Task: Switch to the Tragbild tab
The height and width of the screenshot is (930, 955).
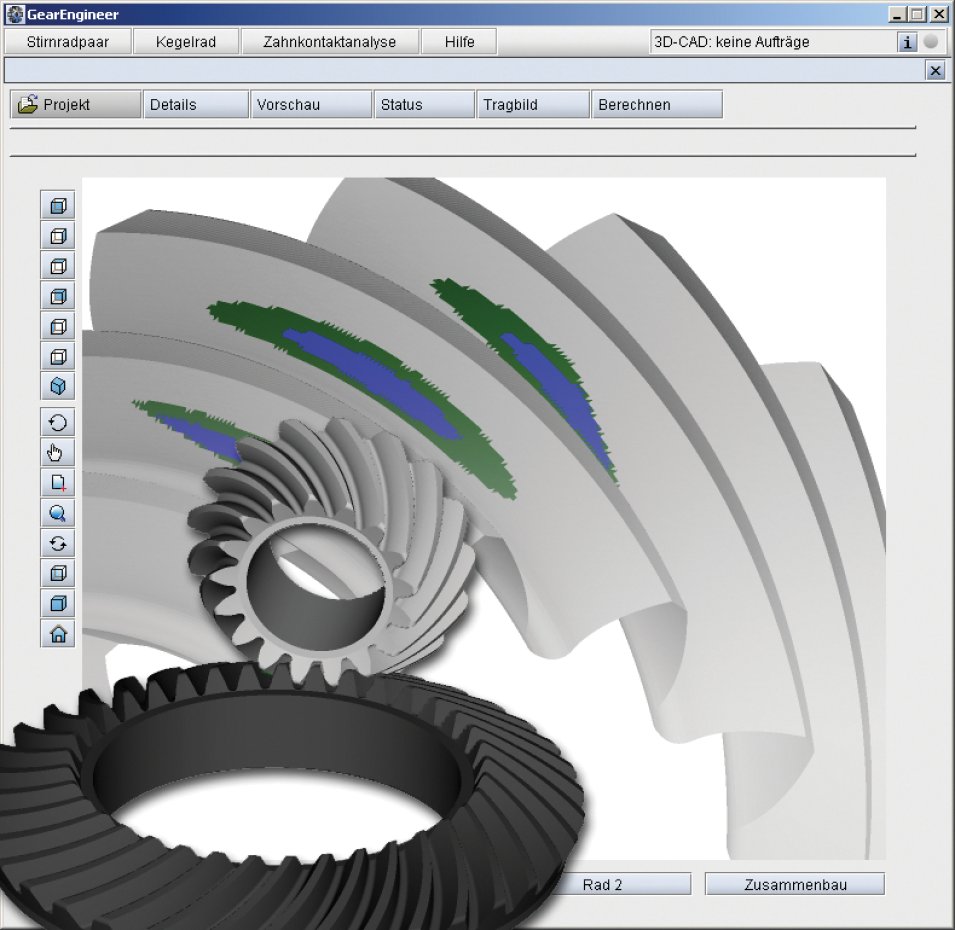Action: [533, 105]
